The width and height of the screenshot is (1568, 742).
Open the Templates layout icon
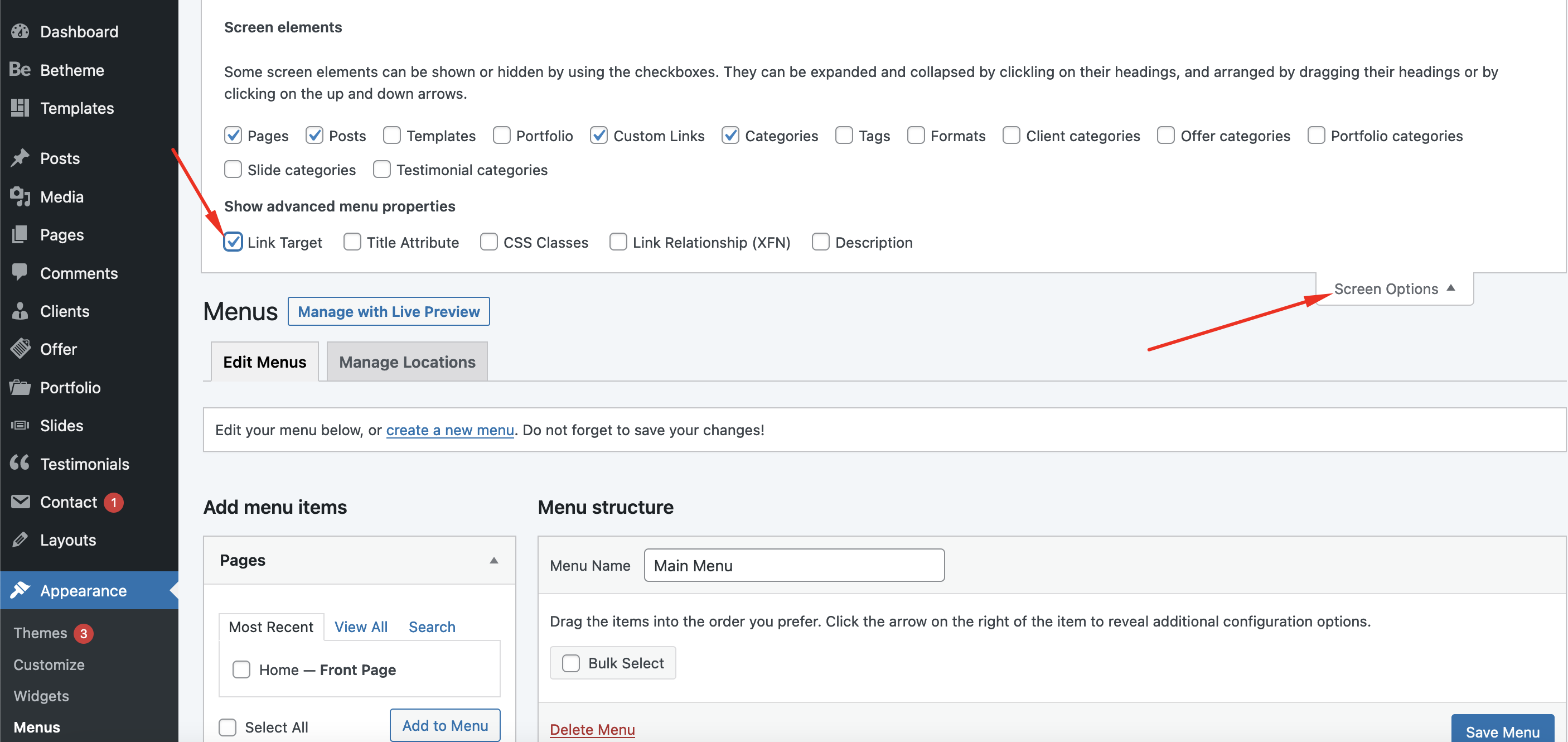click(20, 107)
